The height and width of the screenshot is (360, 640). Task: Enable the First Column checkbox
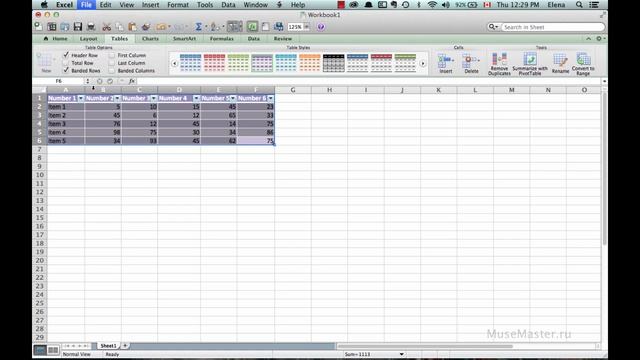point(112,55)
